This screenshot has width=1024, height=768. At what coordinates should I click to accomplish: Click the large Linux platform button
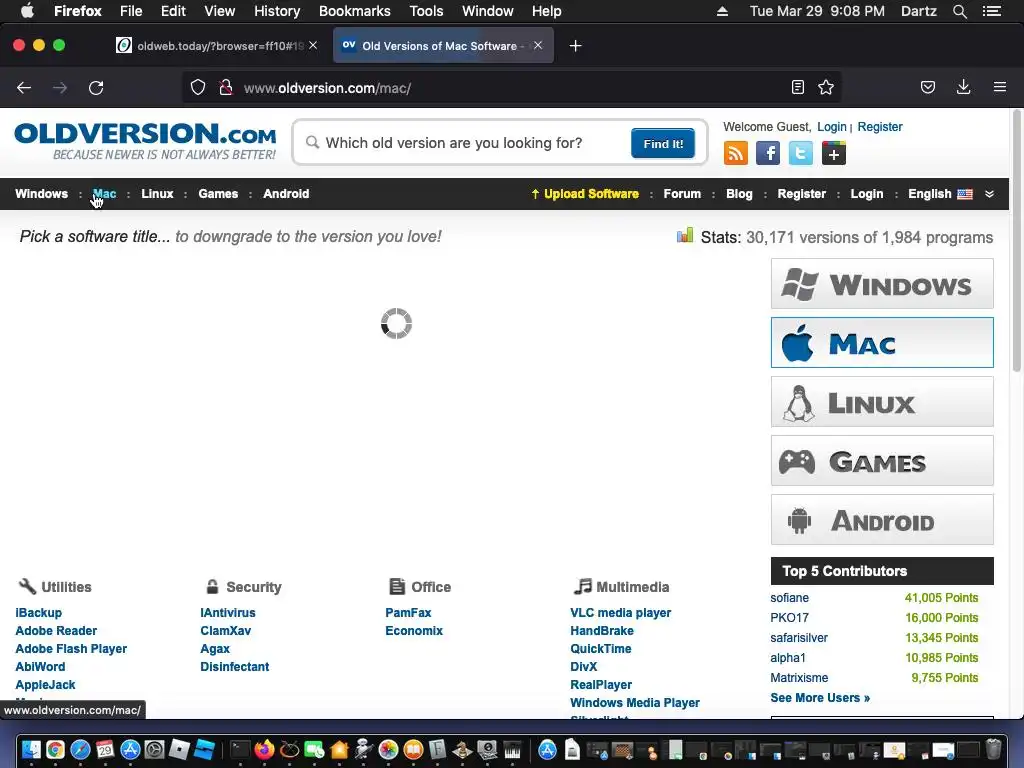(x=882, y=402)
